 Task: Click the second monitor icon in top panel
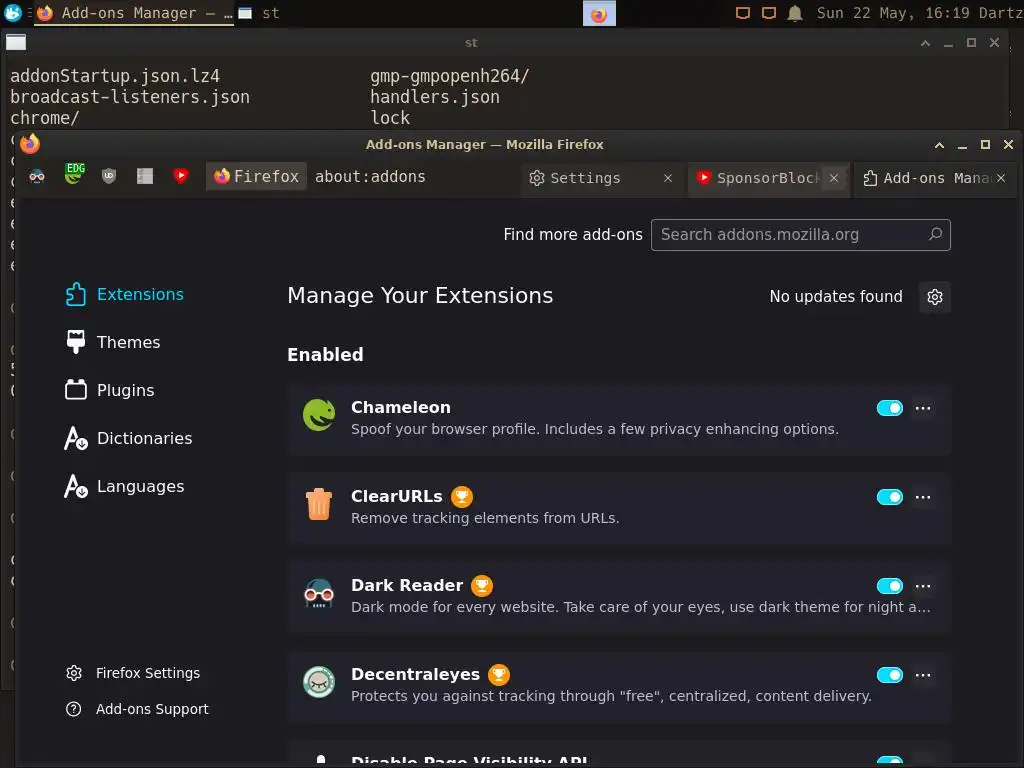tap(769, 13)
